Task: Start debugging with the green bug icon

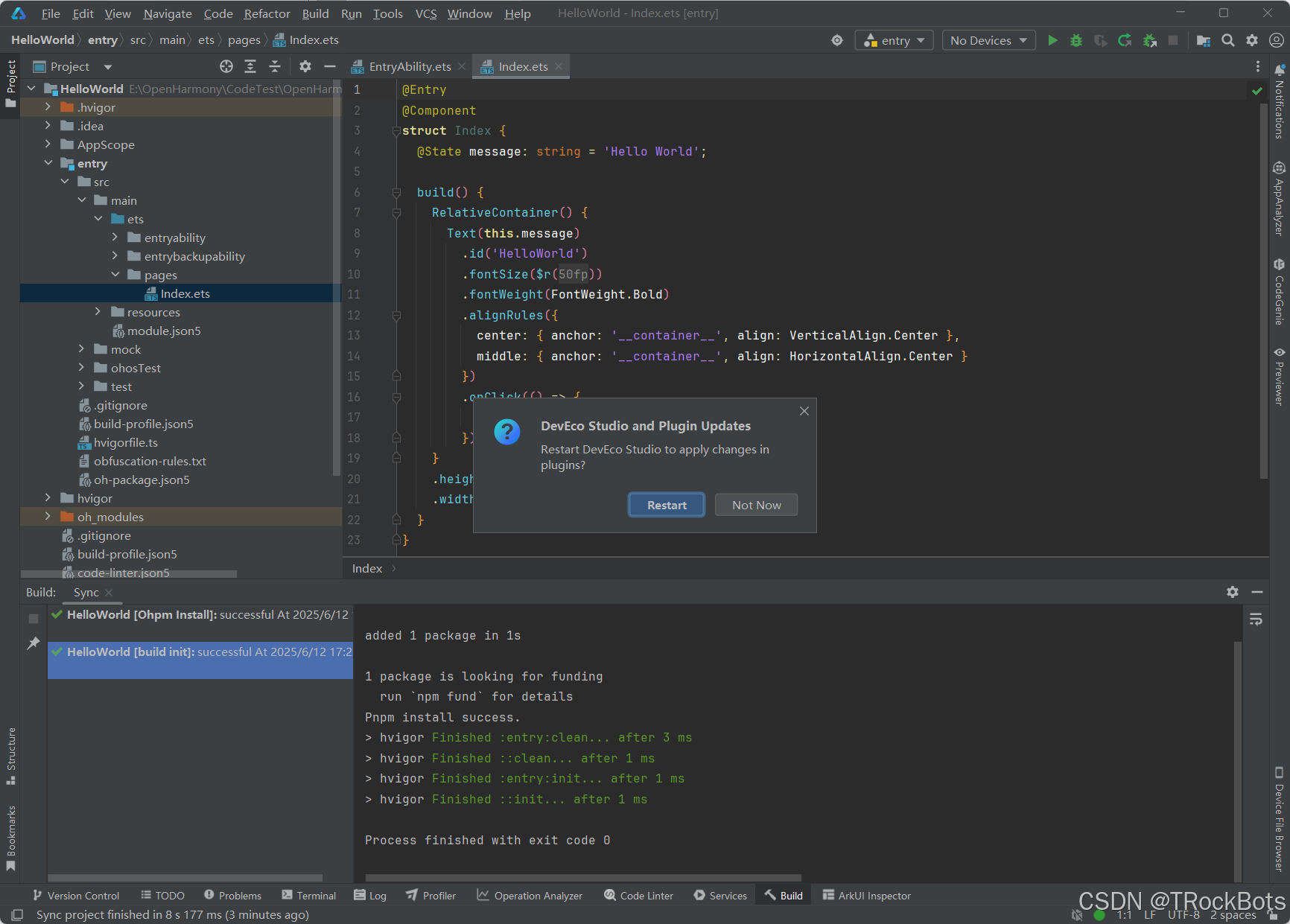Action: pyautogui.click(x=1076, y=40)
